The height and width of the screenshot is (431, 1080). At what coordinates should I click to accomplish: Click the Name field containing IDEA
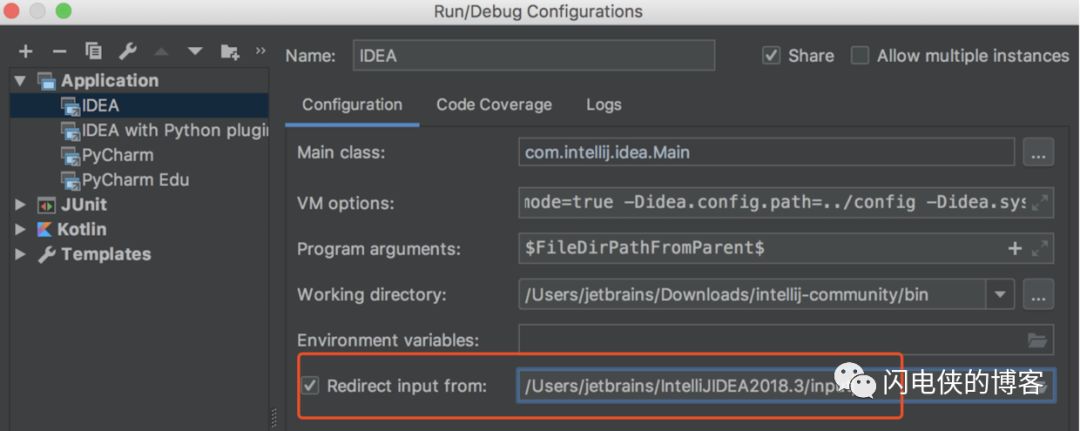[534, 56]
